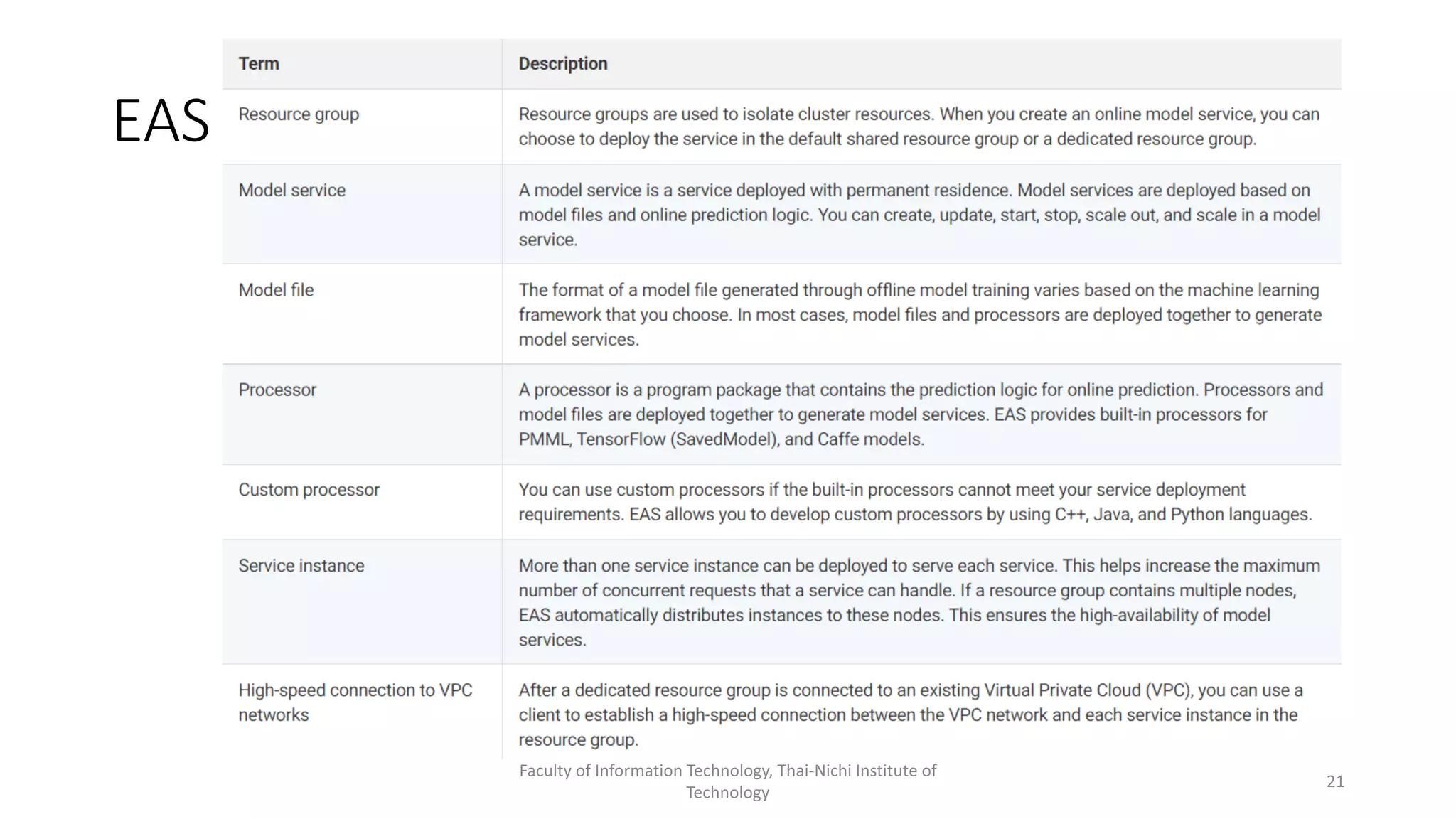1456x819 pixels.
Task: Click the Model file description paragraph
Action: [x=919, y=314]
